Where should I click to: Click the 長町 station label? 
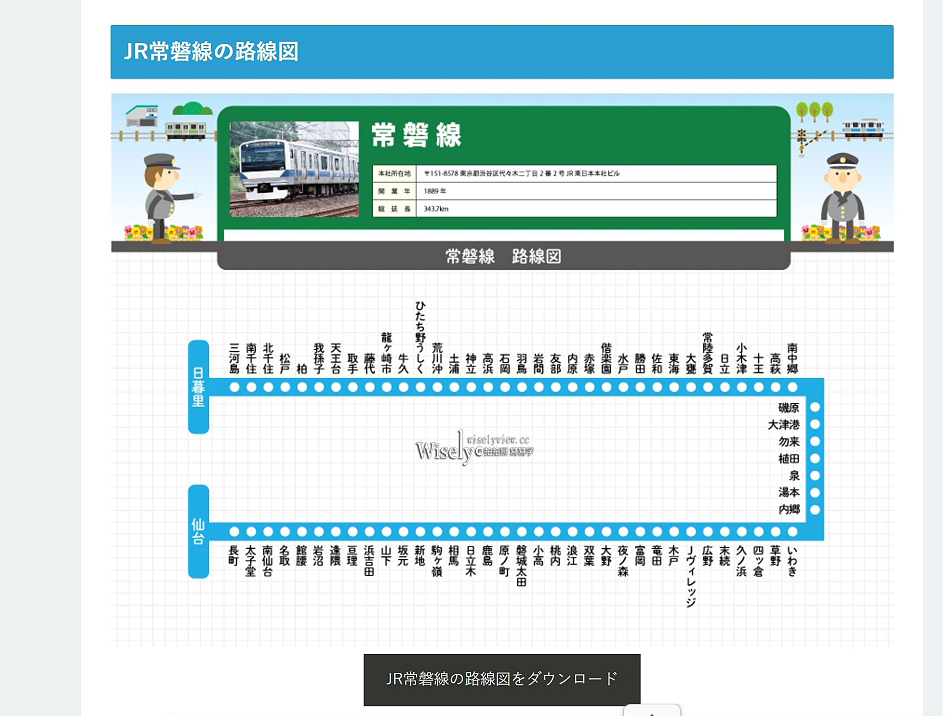pos(234,555)
